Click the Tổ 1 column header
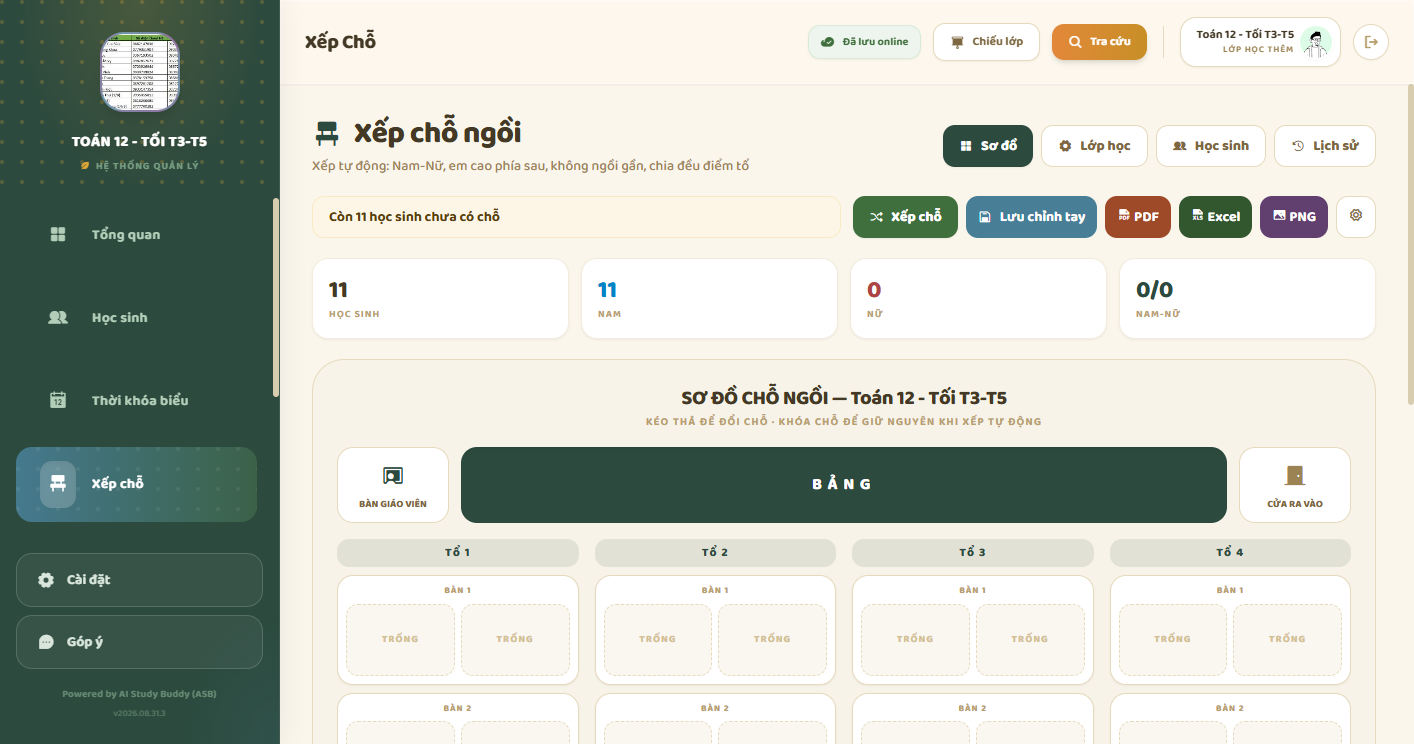The height and width of the screenshot is (744, 1414). coord(458,553)
